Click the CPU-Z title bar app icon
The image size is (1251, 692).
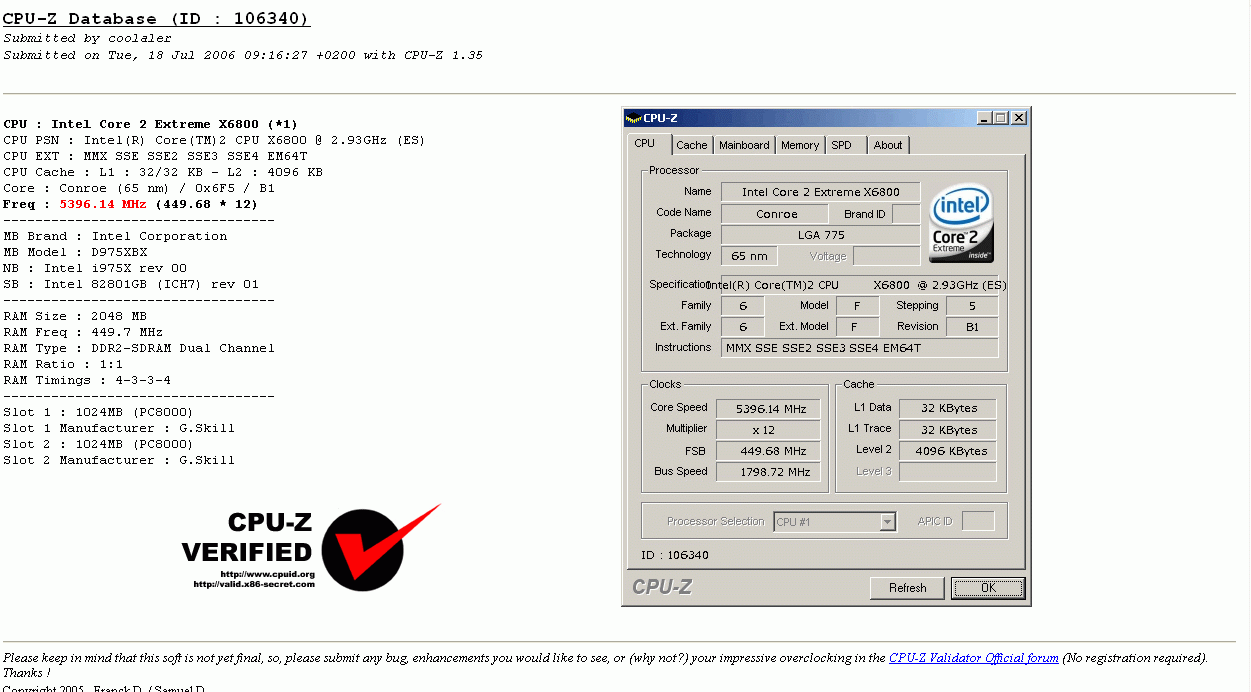click(x=633, y=118)
